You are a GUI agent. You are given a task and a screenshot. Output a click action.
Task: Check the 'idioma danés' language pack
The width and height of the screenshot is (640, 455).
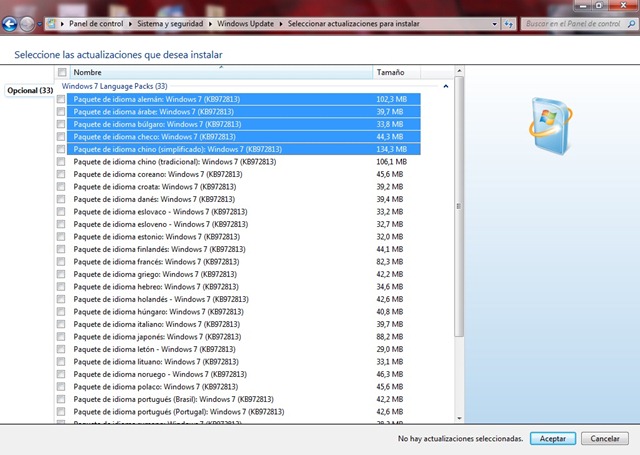point(61,199)
